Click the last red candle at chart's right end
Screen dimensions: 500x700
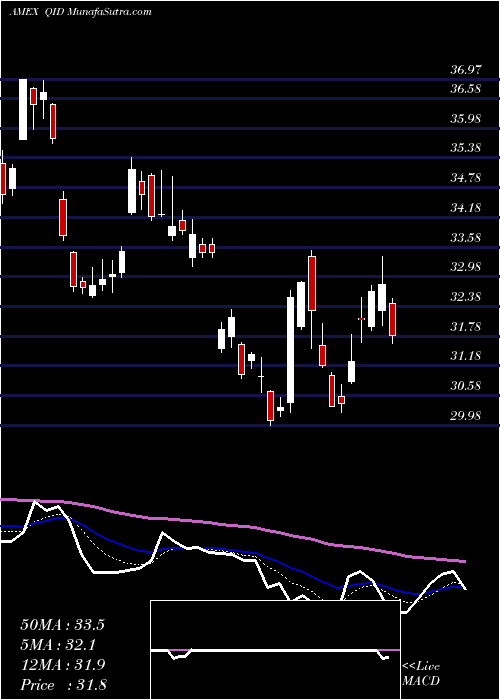[392, 319]
